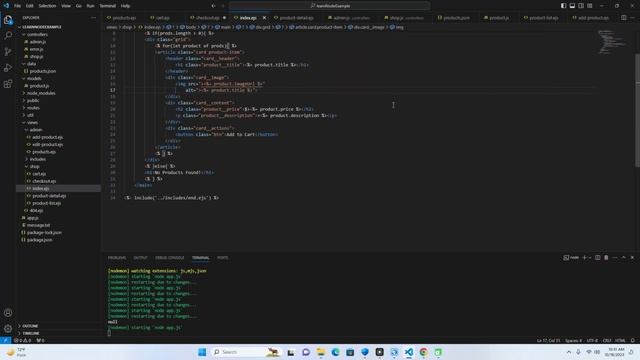Screen dimensions: 640x360
Task: Switch to the product-detail.ejs editor tab
Action: [297, 18]
